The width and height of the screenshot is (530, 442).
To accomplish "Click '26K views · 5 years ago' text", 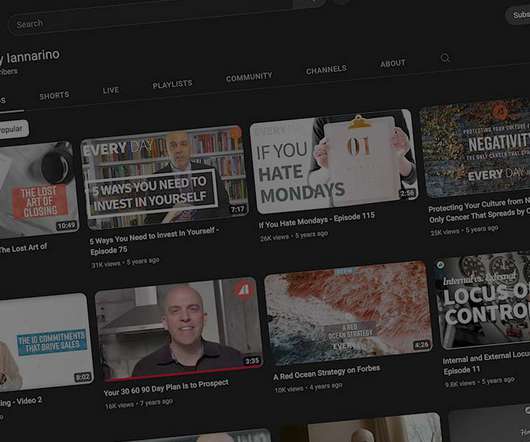I will (294, 236).
